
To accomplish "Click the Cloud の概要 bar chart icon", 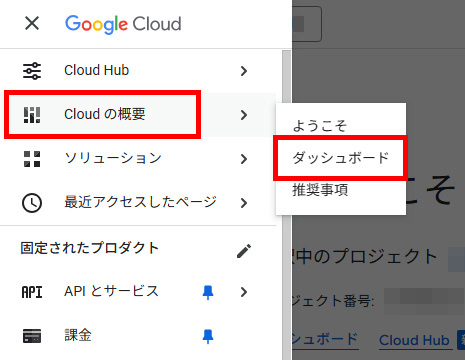I will (32, 115).
